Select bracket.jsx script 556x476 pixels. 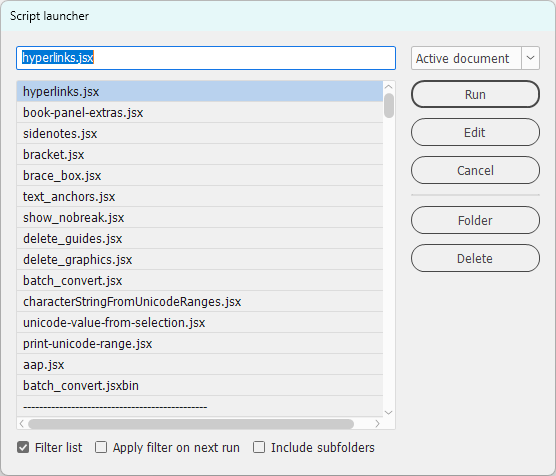click(200, 154)
